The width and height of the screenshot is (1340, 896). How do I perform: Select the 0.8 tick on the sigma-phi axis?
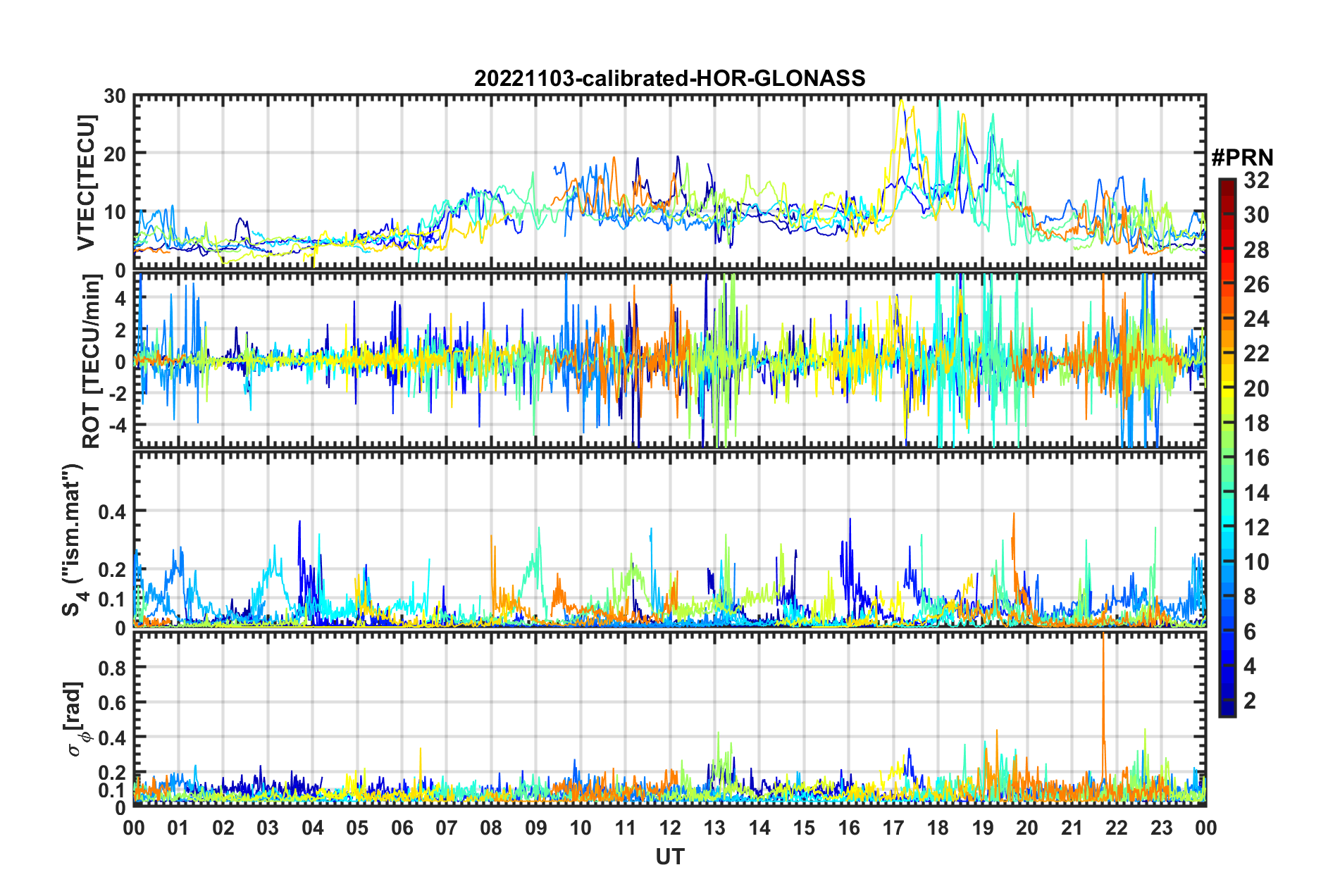(112, 667)
